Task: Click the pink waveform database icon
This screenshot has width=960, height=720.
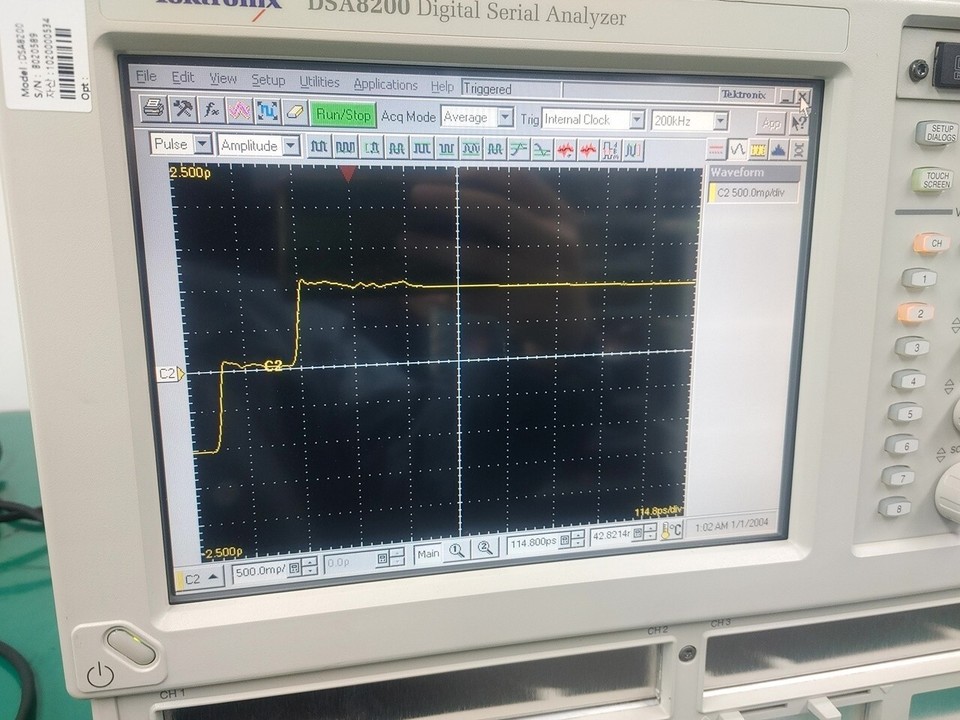Action: pyautogui.click(x=240, y=113)
